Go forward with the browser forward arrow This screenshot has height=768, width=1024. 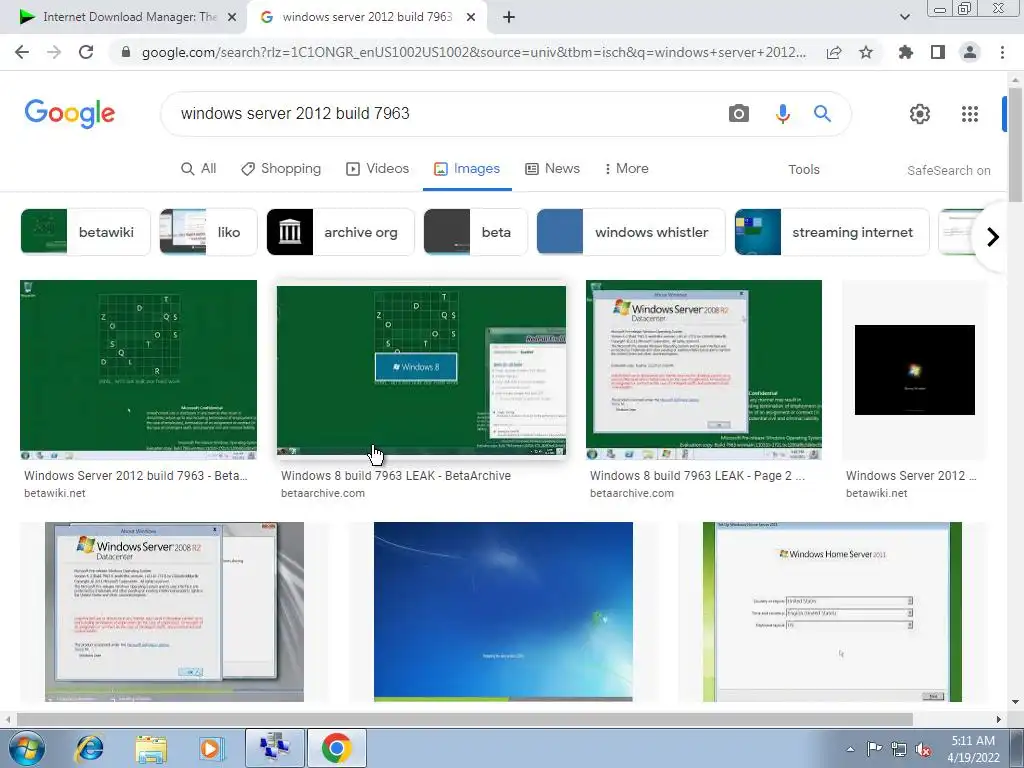(54, 52)
